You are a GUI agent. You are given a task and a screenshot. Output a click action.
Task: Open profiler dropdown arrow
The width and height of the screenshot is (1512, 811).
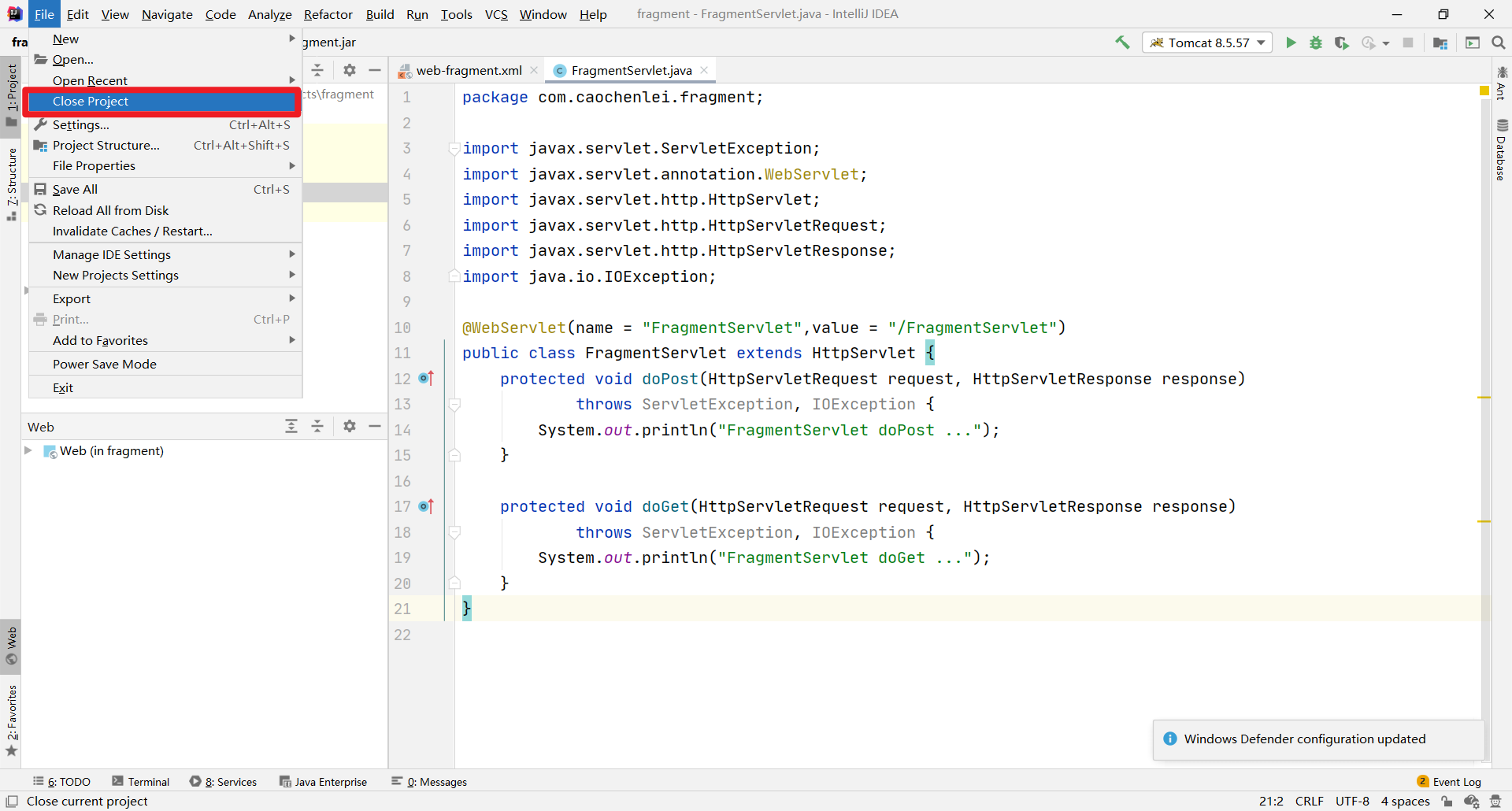tap(1386, 43)
